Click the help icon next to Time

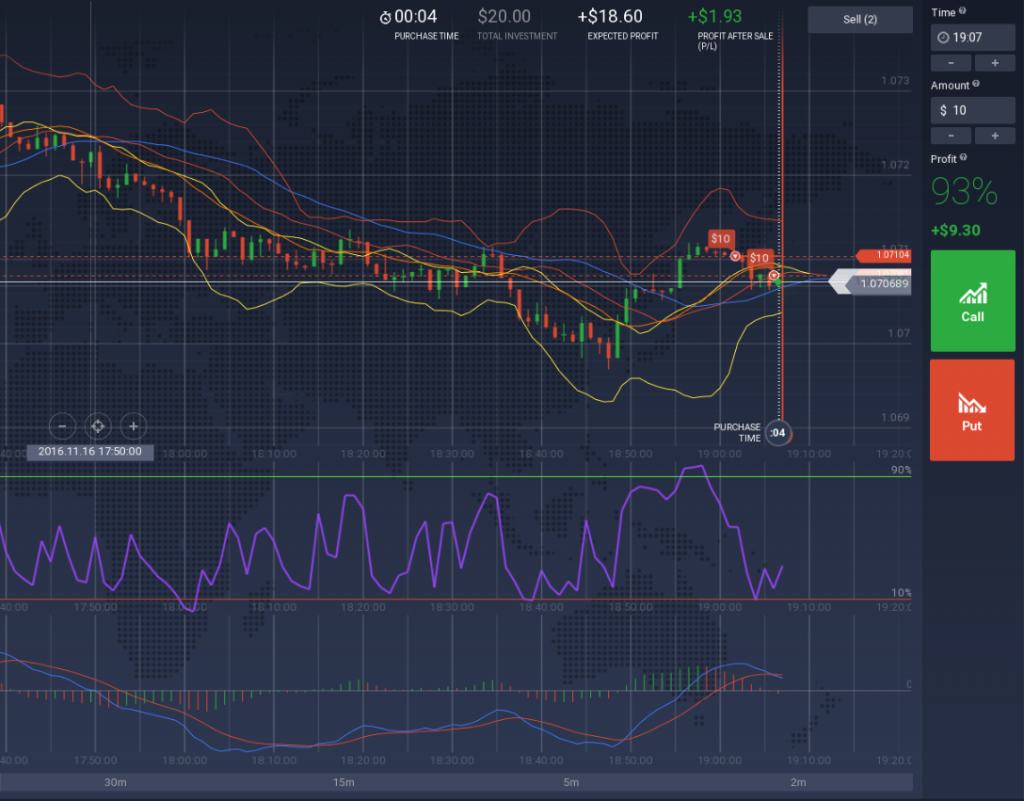(x=963, y=11)
